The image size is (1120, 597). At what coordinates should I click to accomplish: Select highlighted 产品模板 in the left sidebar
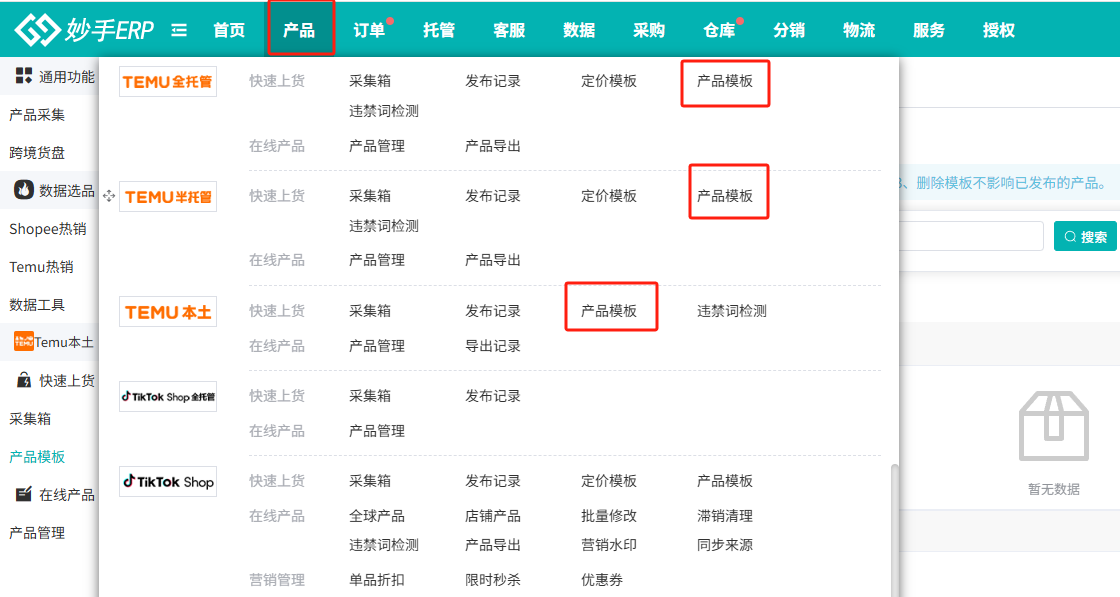(37, 456)
